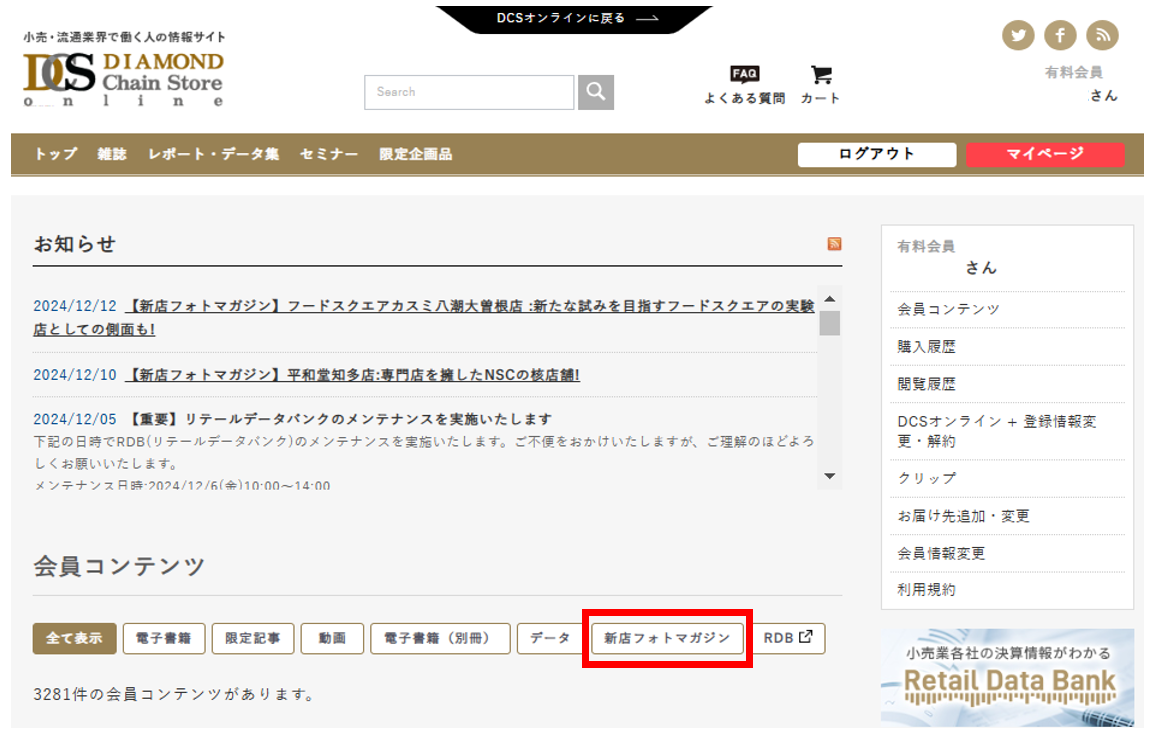Click into the Search text field
Image resolution: width=1149 pixels, height=735 pixels.
[x=468, y=92]
